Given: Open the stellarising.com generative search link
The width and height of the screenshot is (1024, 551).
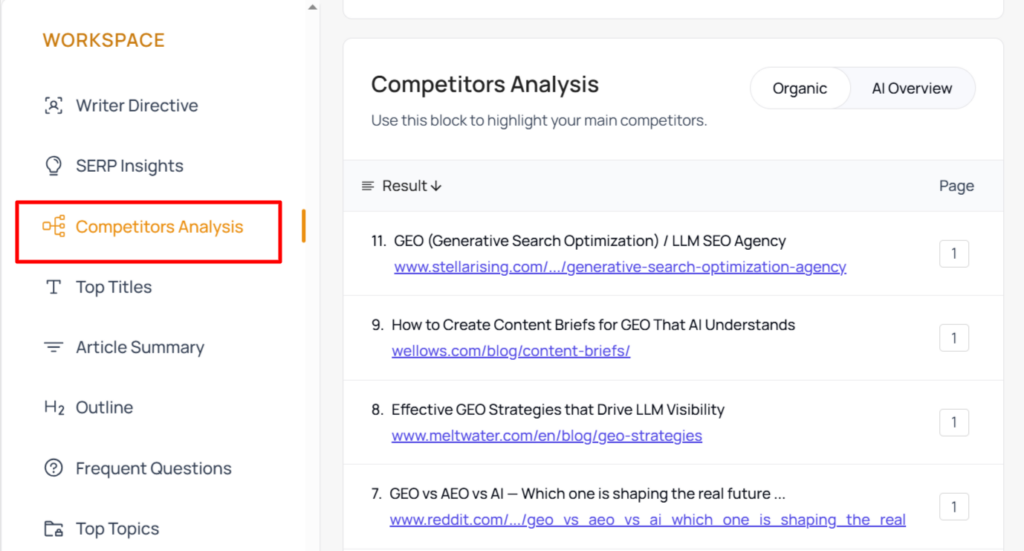Looking at the screenshot, I should 620,267.
